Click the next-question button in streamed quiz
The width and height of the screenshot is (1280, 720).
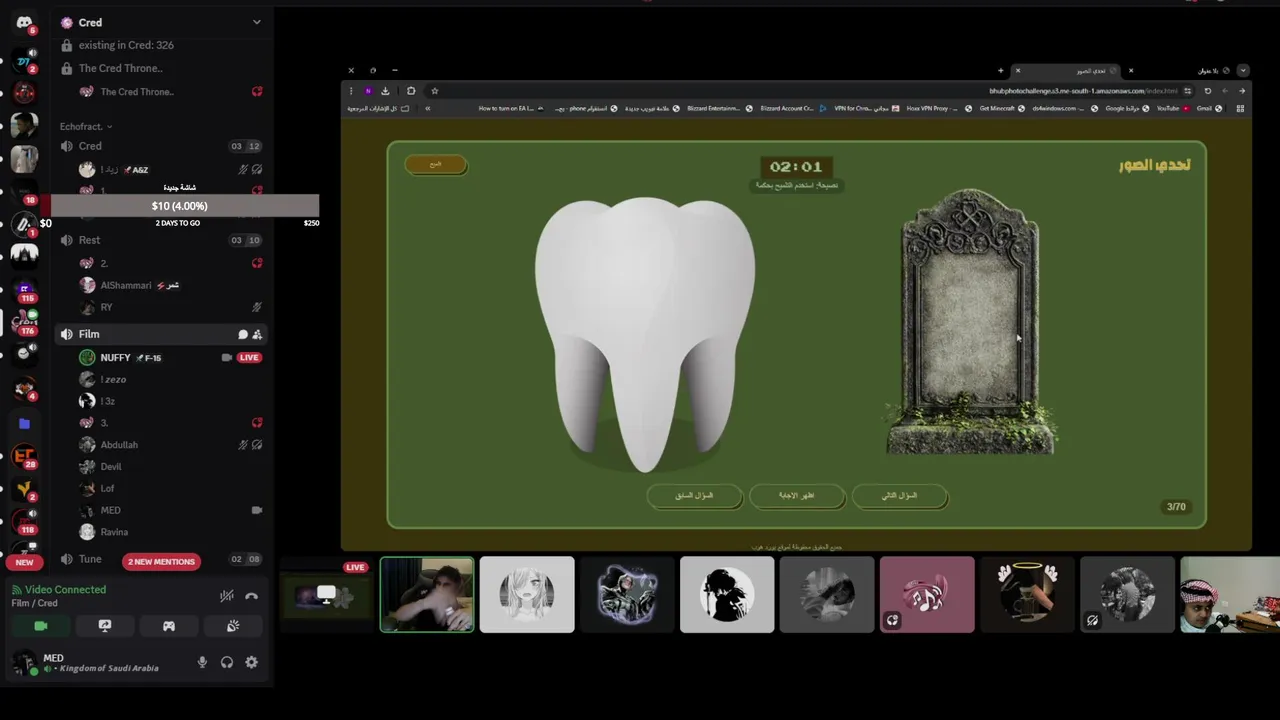900,496
